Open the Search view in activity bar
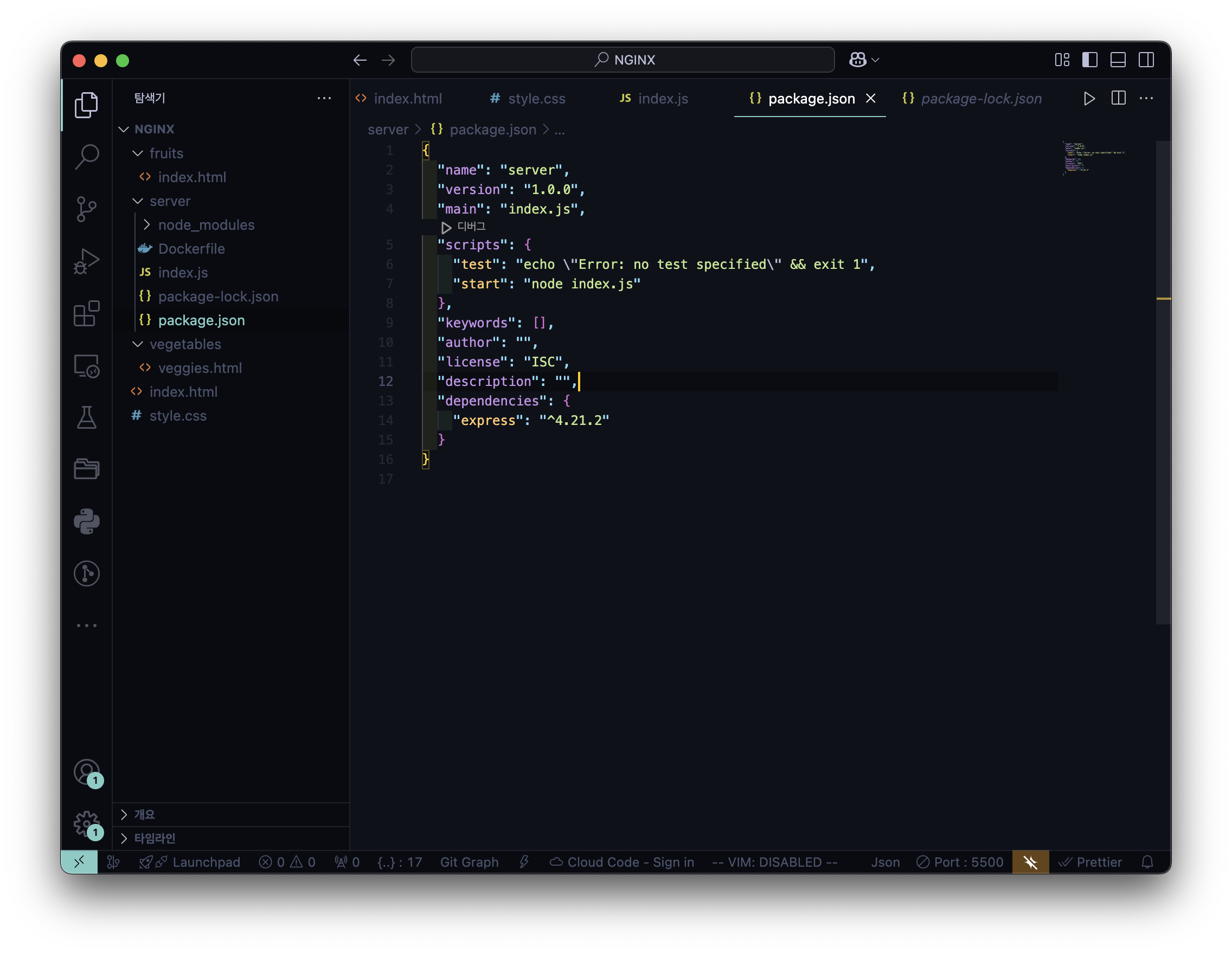Image resolution: width=1232 pixels, height=954 pixels. (86, 157)
